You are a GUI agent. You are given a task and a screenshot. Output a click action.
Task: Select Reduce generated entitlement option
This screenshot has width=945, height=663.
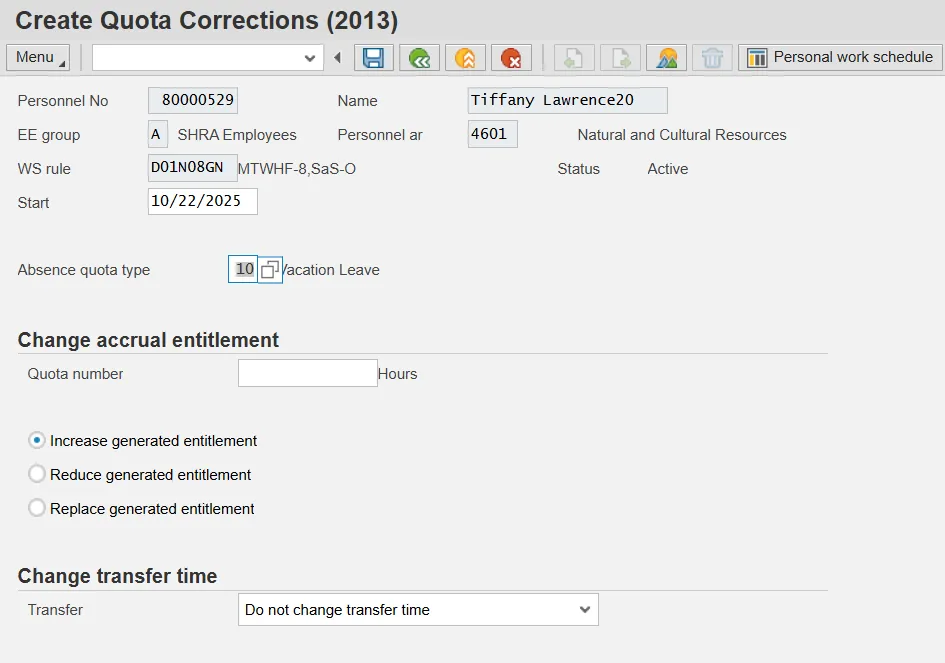tap(37, 475)
